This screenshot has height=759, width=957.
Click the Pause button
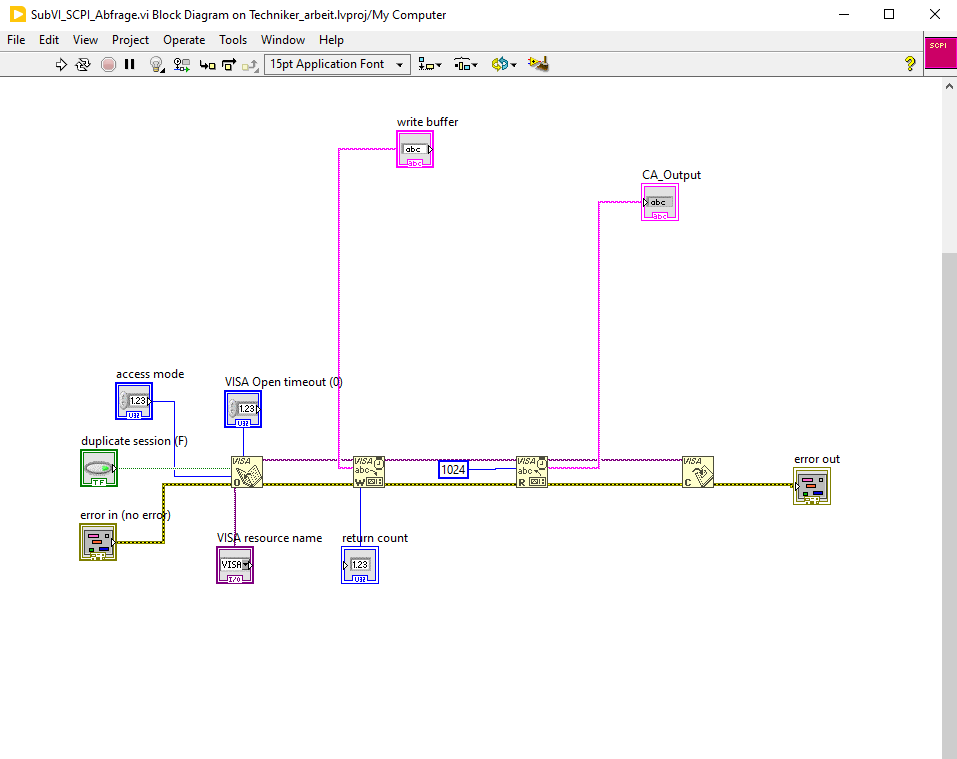tap(129, 64)
